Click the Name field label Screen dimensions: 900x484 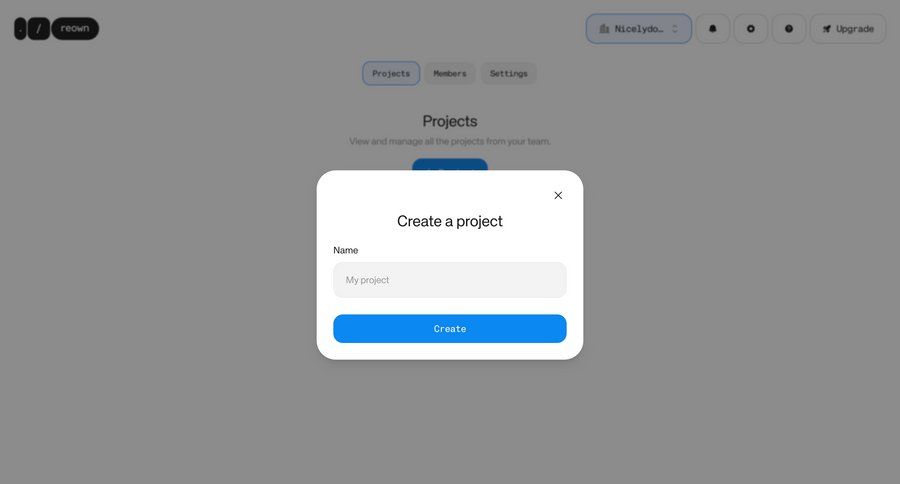tap(346, 250)
